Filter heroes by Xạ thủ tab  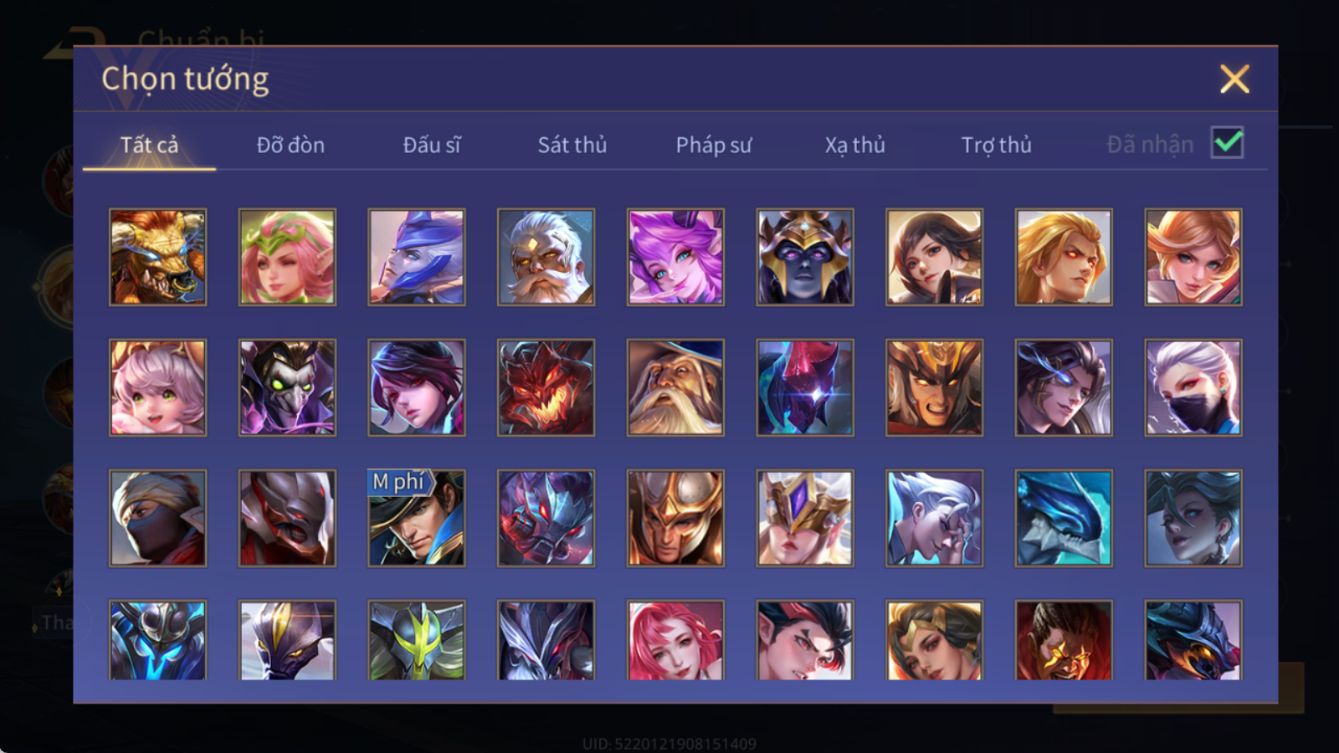coord(855,145)
